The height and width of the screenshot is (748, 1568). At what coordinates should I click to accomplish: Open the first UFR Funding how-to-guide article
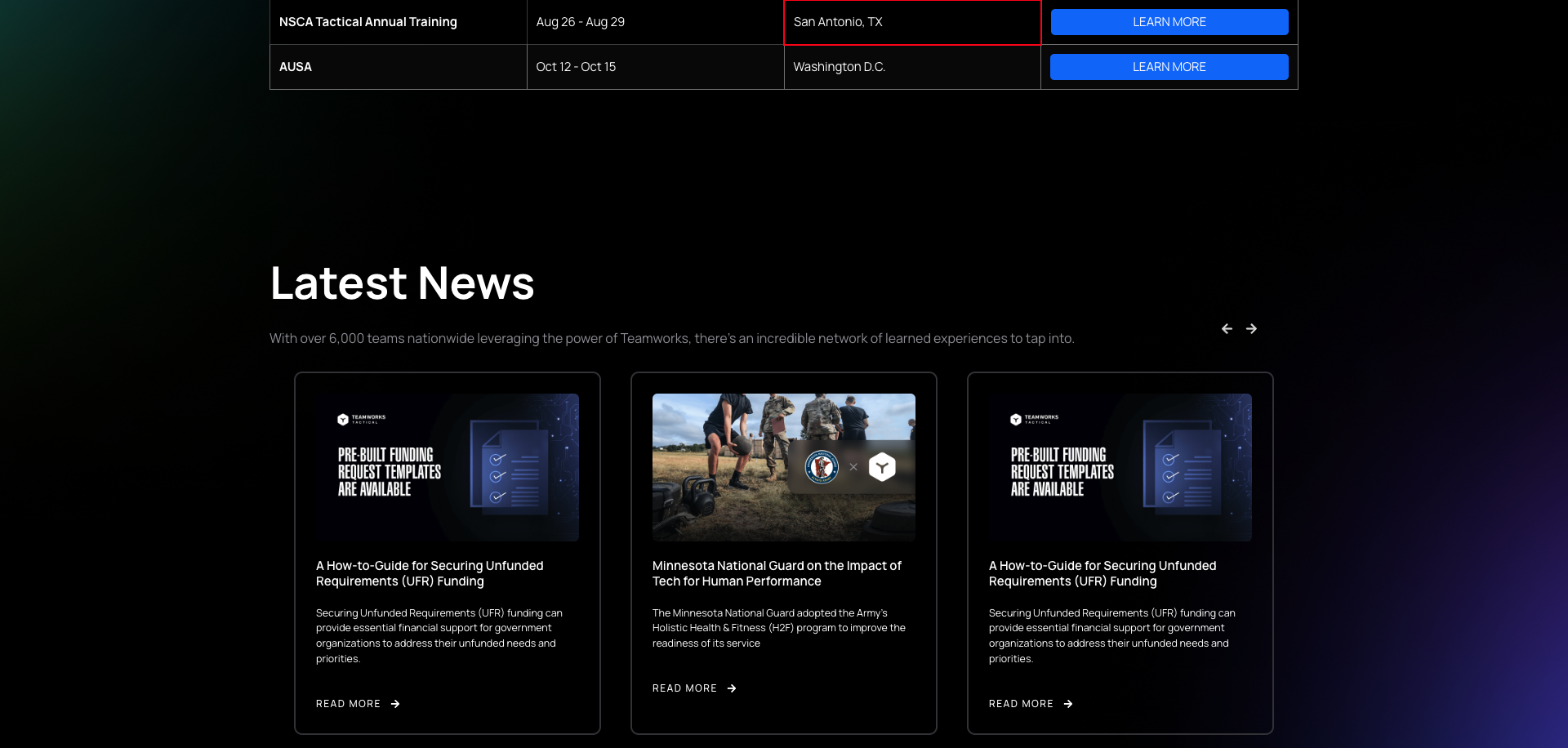(430, 573)
